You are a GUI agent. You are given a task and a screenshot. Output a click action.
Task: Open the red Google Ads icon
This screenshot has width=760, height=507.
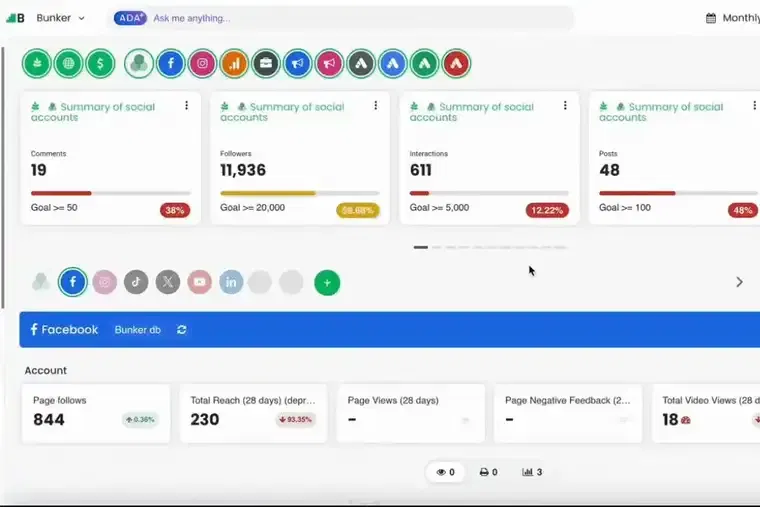coord(456,63)
